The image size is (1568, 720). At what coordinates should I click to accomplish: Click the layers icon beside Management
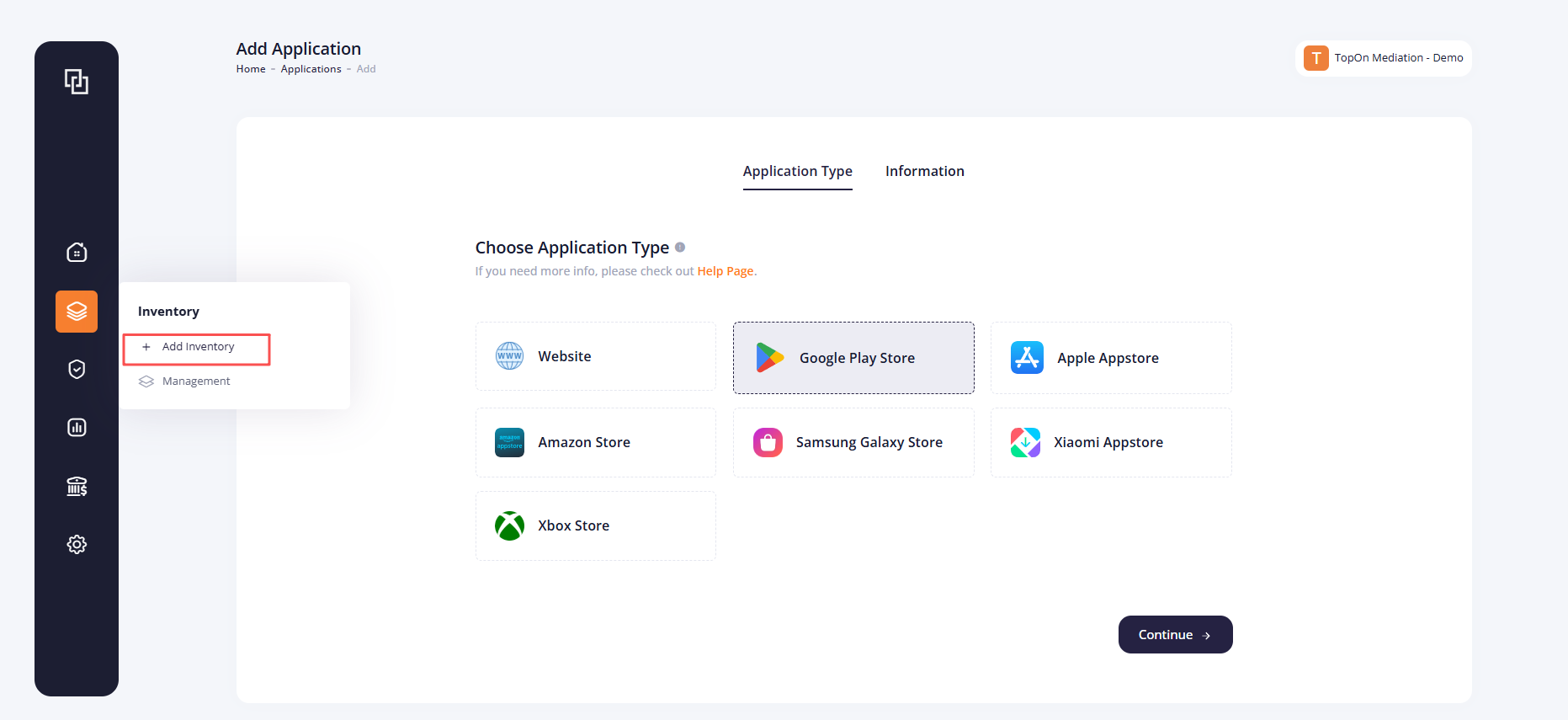(x=146, y=381)
